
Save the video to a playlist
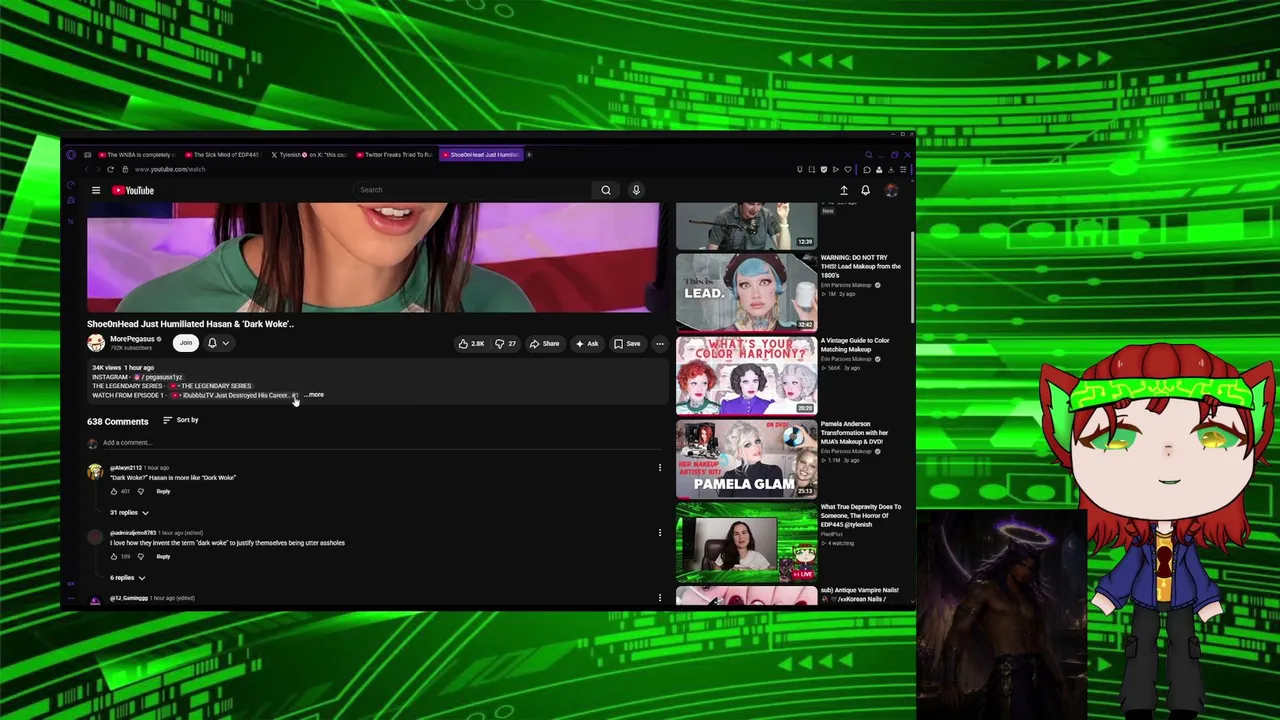pos(627,344)
